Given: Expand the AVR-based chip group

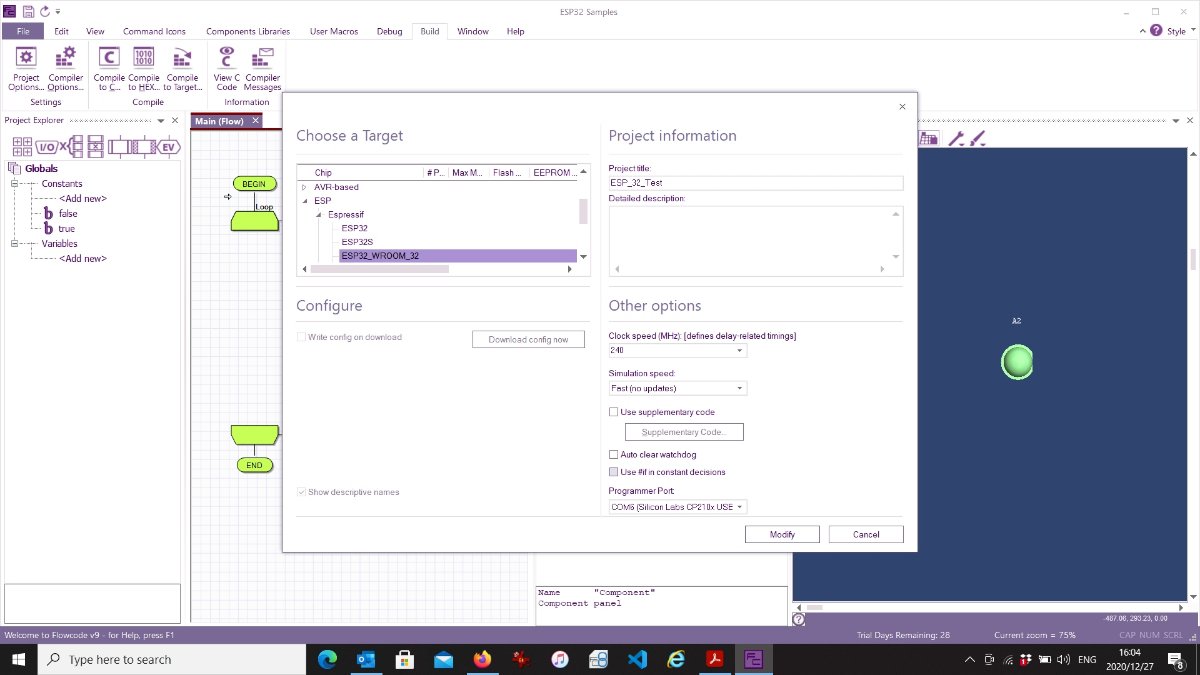Looking at the screenshot, I should tap(305, 187).
